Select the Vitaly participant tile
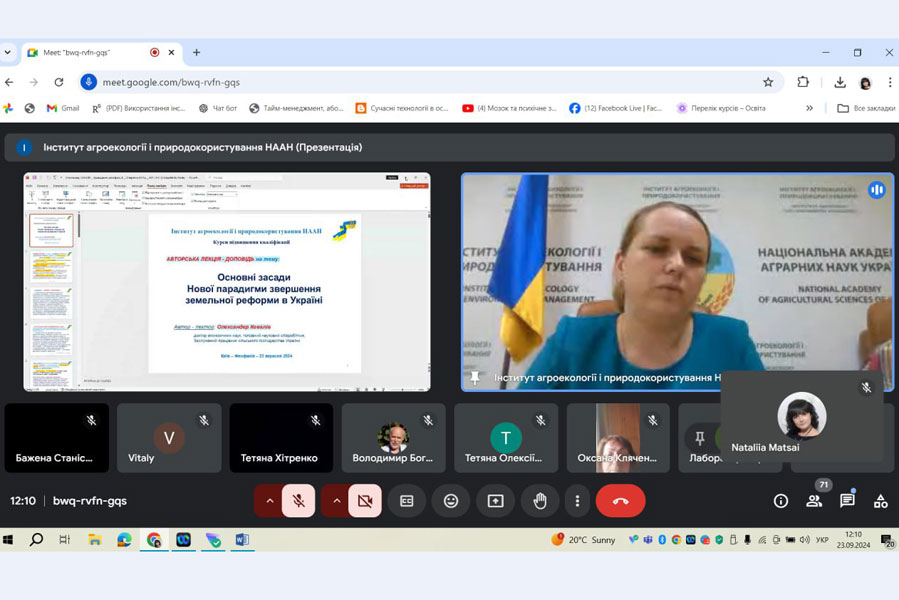 (169, 438)
